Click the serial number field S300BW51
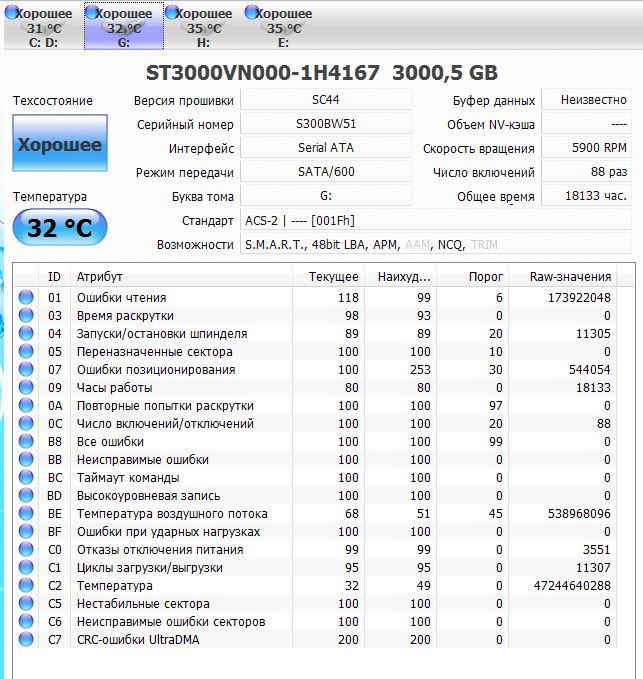643x679 pixels. coord(326,124)
